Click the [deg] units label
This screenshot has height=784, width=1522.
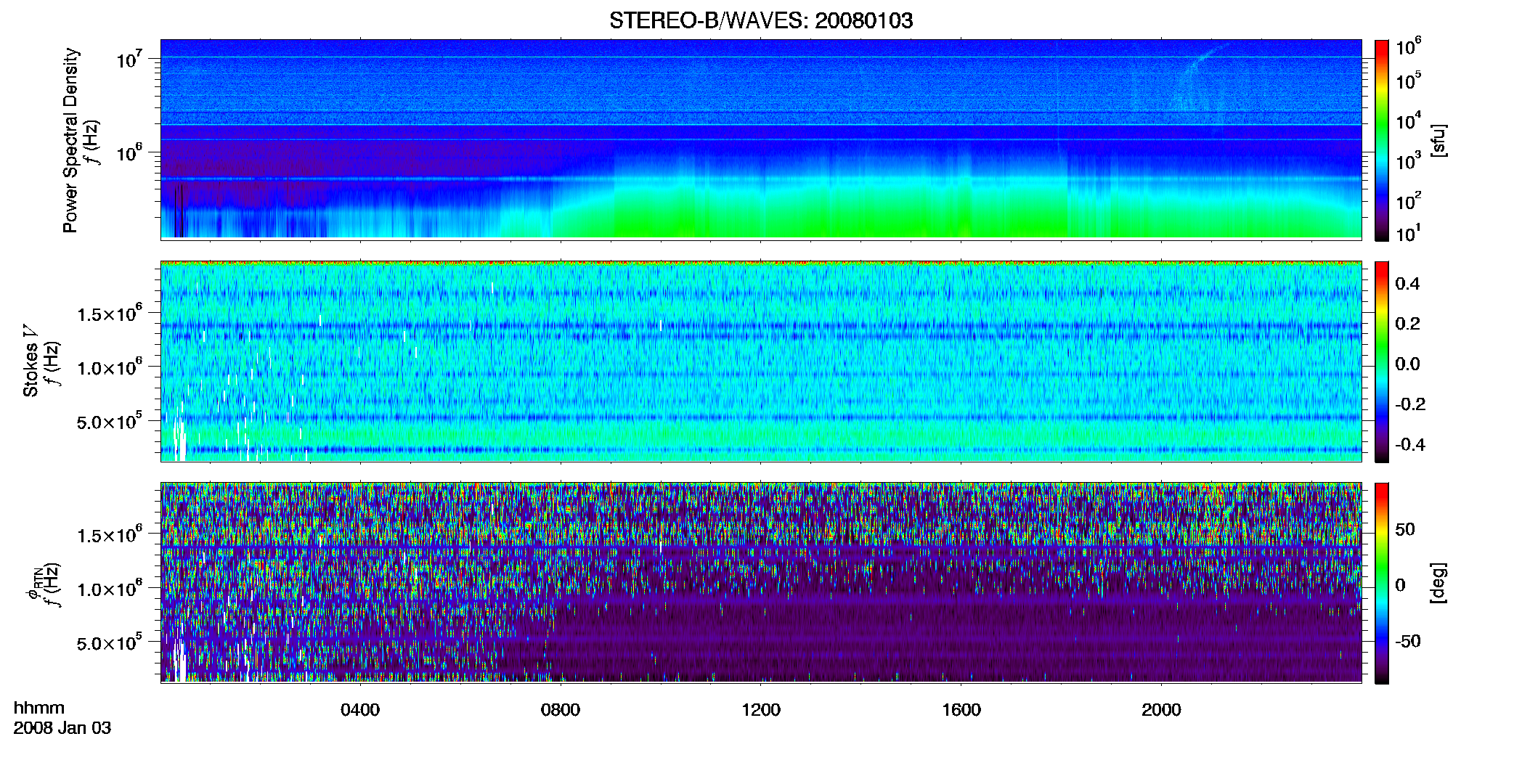[x=1438, y=583]
